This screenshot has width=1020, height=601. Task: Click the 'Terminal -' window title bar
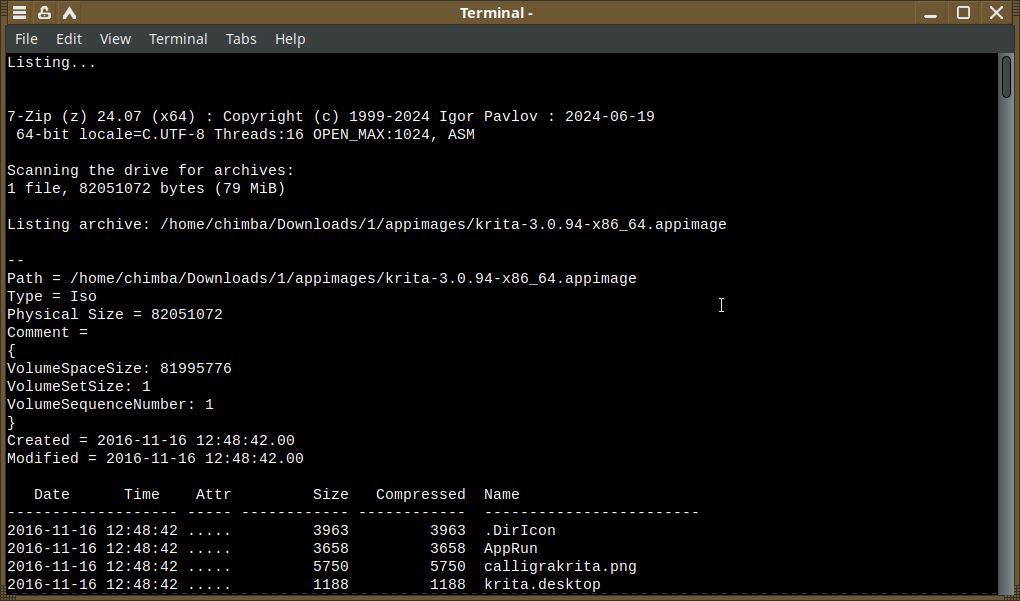coord(496,12)
